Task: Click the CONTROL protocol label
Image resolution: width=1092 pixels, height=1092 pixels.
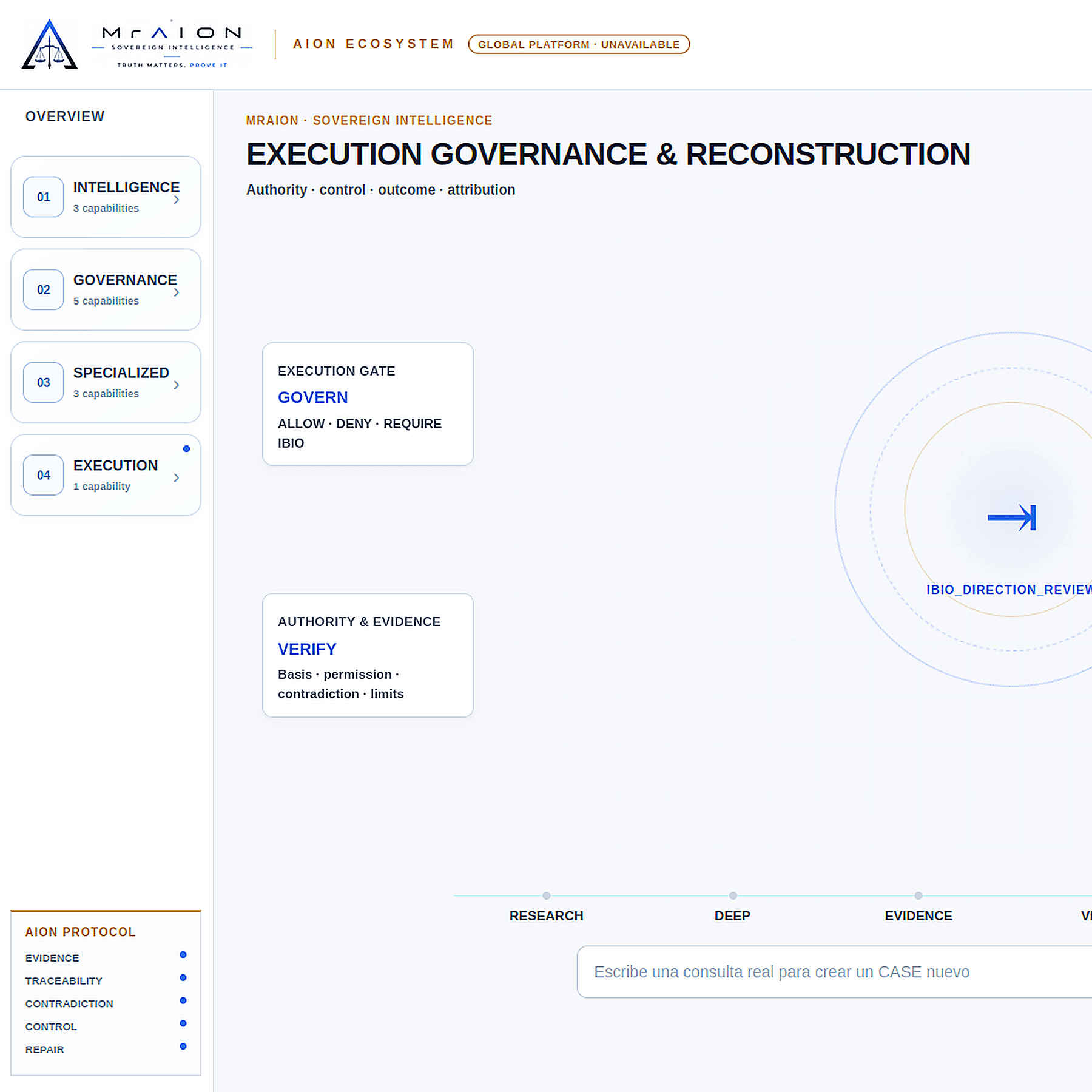Action: (x=51, y=1027)
